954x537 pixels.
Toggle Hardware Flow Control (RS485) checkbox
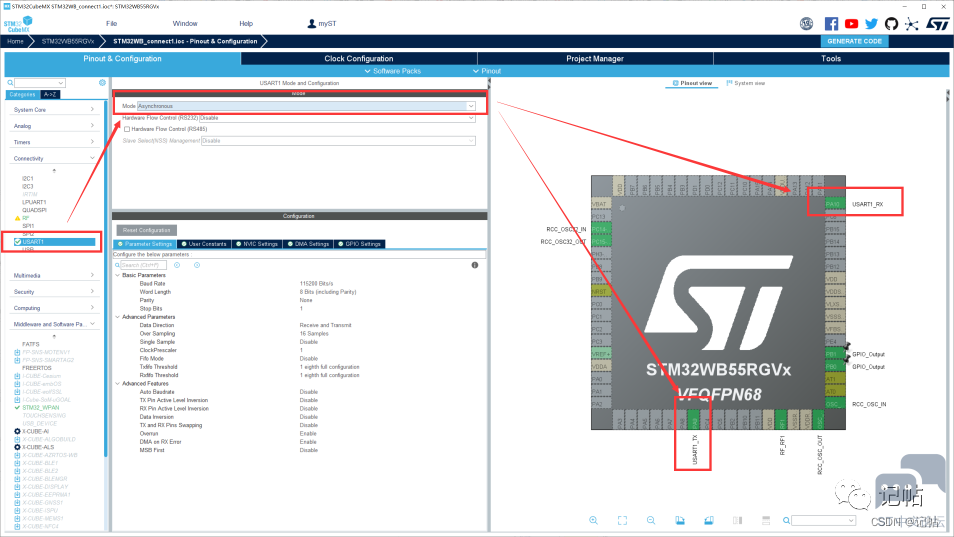tap(127, 129)
